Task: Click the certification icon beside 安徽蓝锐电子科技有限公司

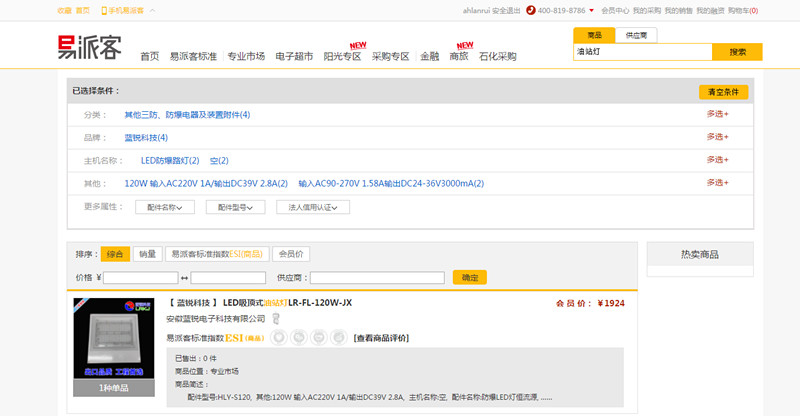Action: pos(276,319)
